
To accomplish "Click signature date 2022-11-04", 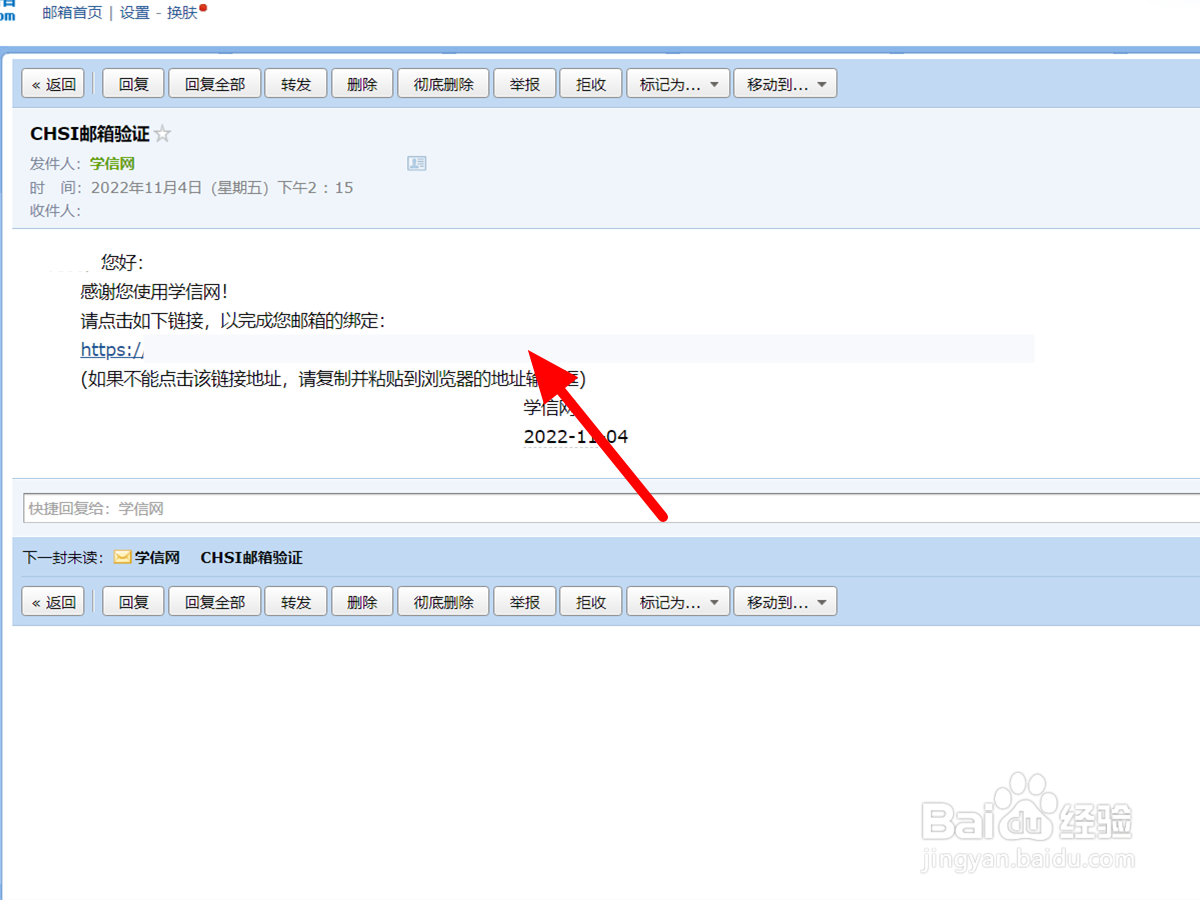I will [x=576, y=436].
